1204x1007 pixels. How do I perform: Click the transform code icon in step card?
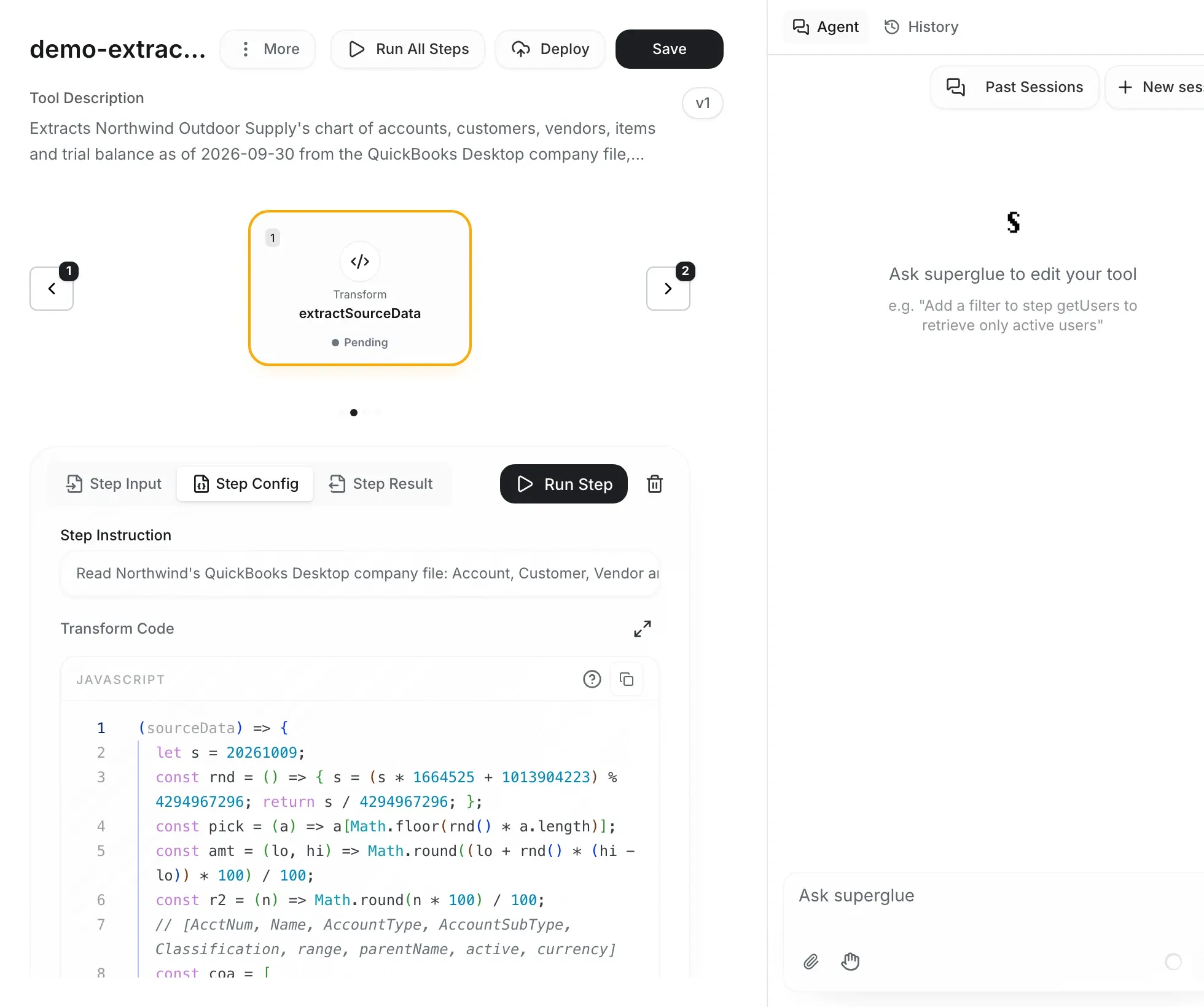coord(360,262)
